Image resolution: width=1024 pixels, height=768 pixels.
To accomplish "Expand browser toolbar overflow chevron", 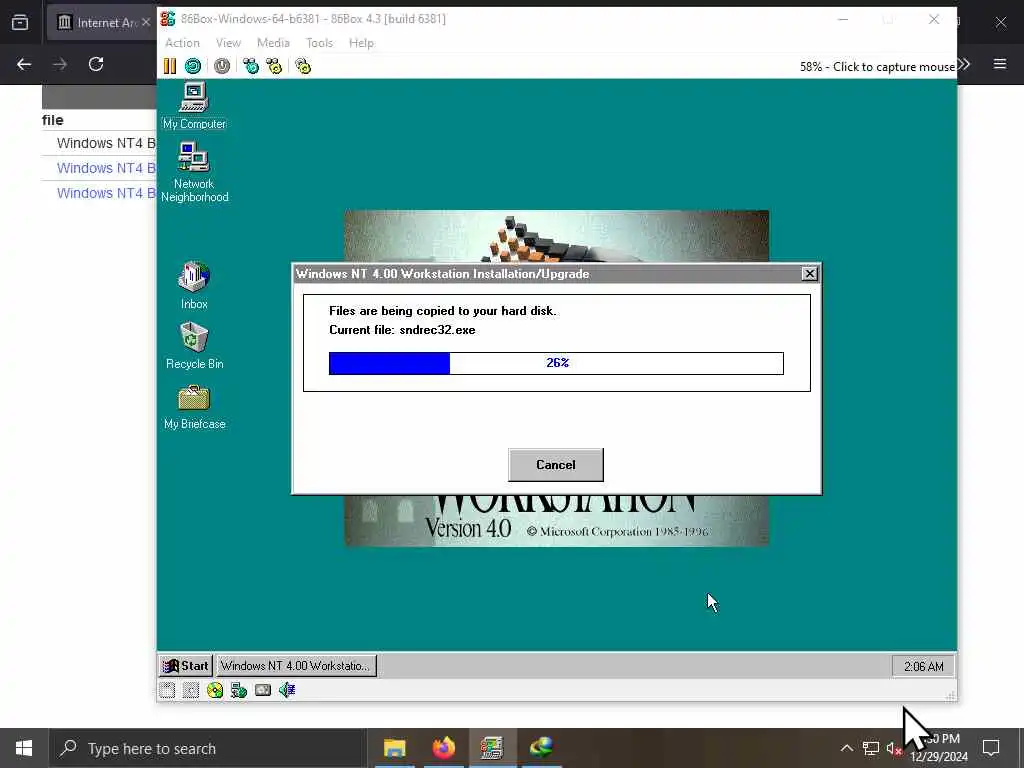I will pos(965,64).
